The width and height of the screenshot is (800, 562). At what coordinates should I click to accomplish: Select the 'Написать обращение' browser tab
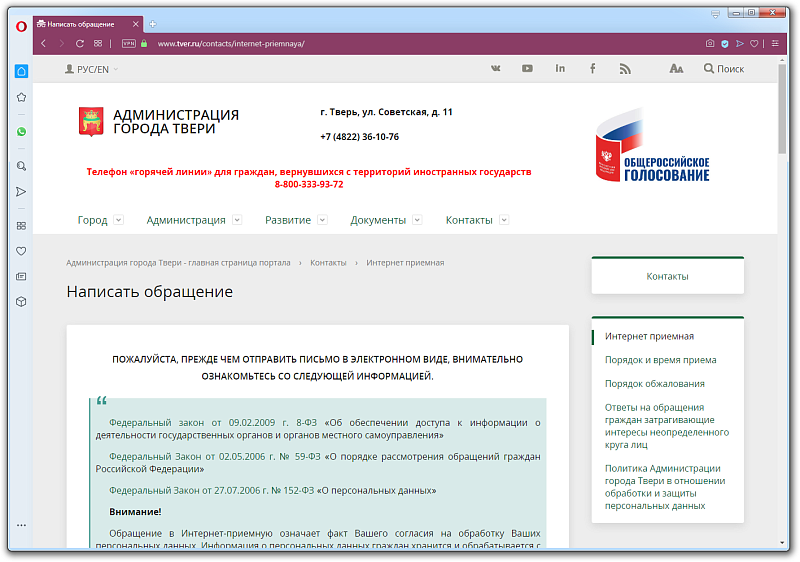(88, 24)
